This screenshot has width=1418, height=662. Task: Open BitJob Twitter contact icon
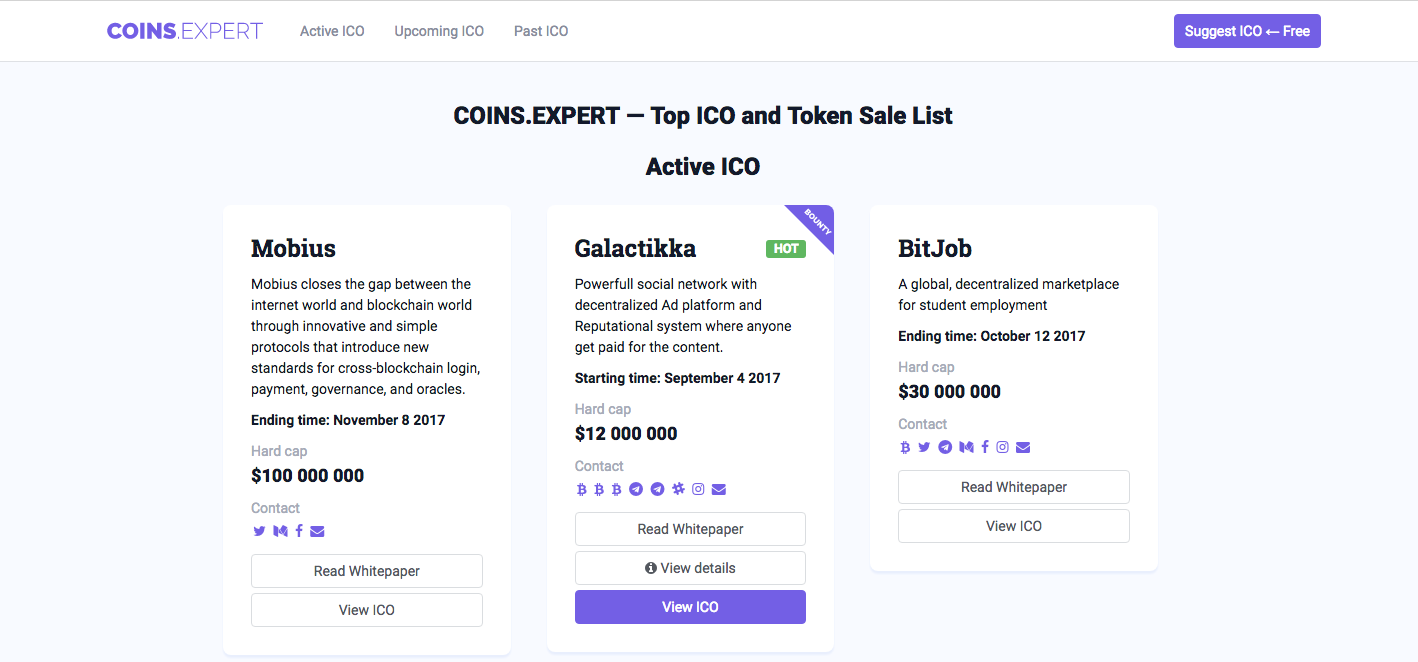(x=924, y=447)
